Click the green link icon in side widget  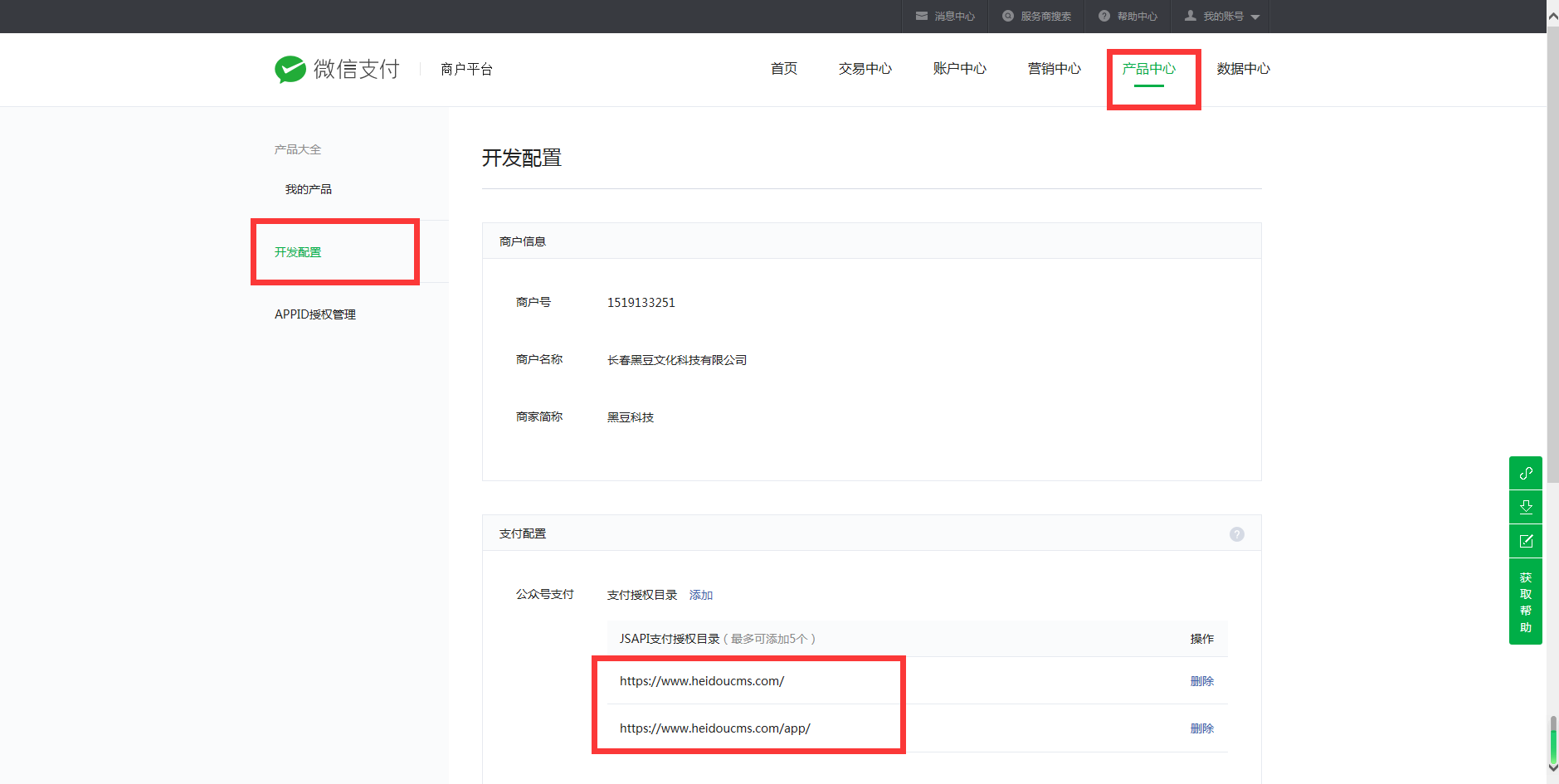[1526, 473]
